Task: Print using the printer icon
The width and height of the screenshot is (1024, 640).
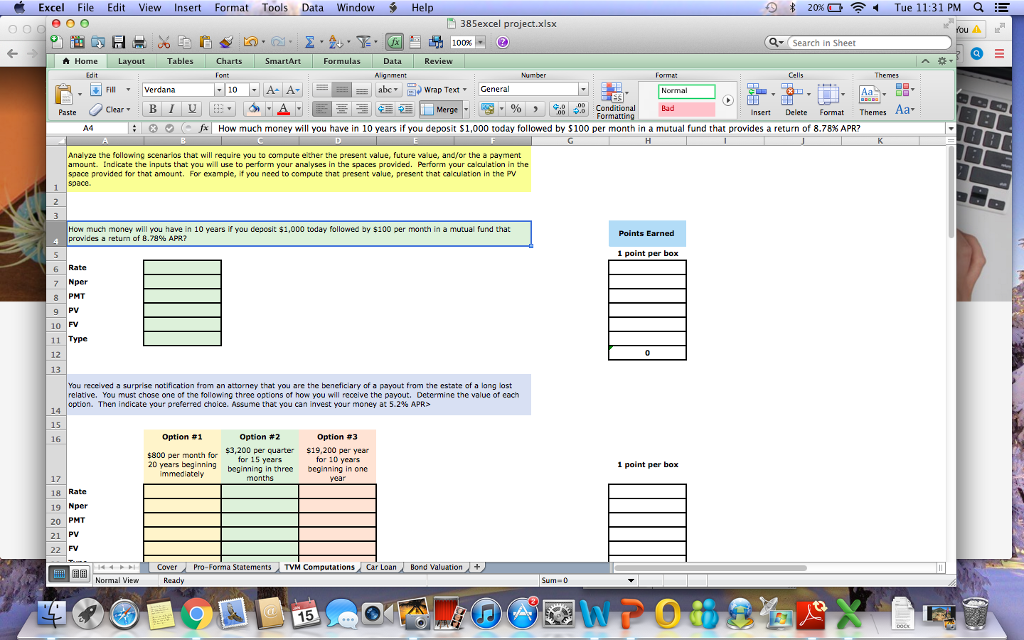Action: click(139, 42)
